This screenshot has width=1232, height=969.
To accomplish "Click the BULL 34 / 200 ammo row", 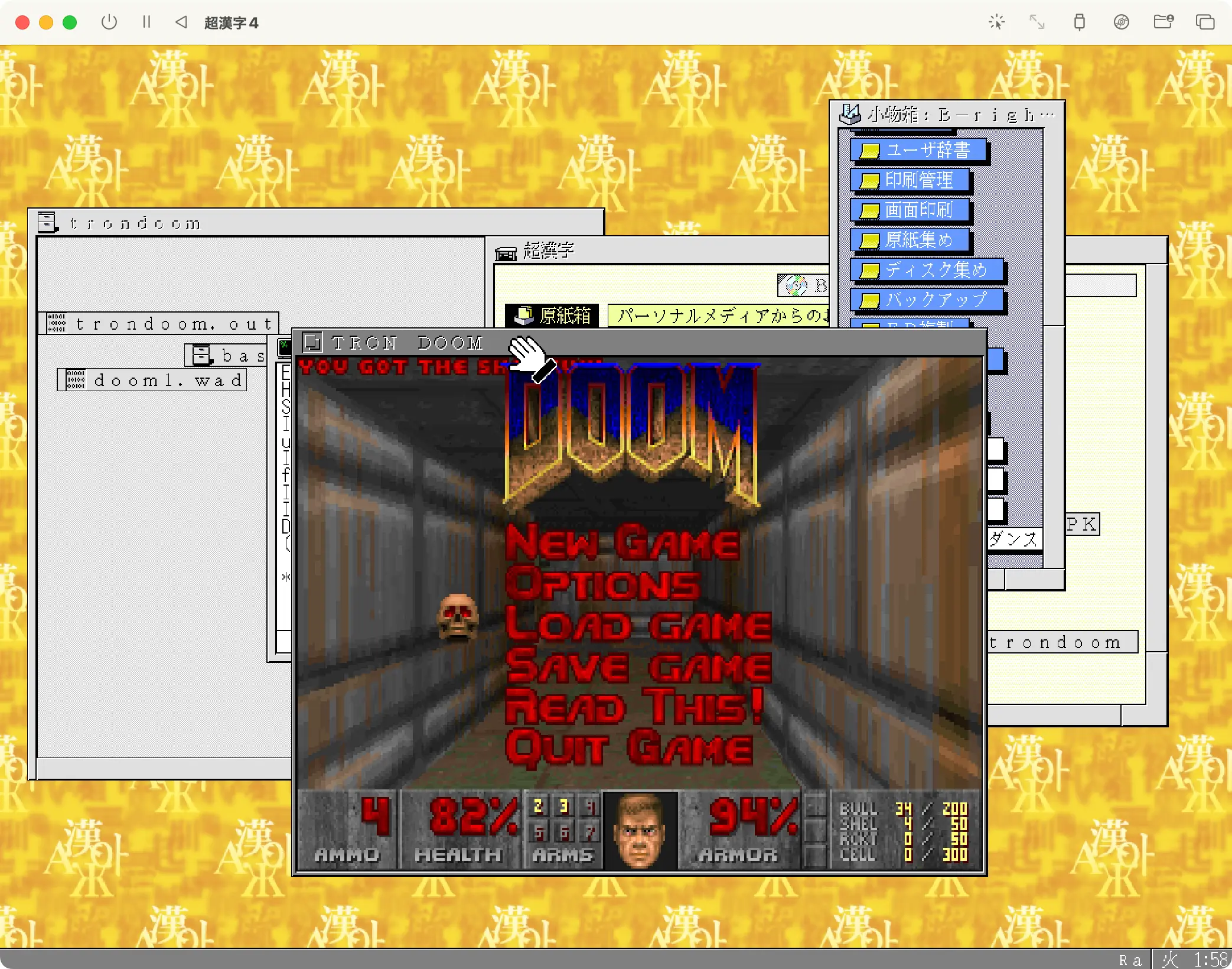I will [904, 808].
